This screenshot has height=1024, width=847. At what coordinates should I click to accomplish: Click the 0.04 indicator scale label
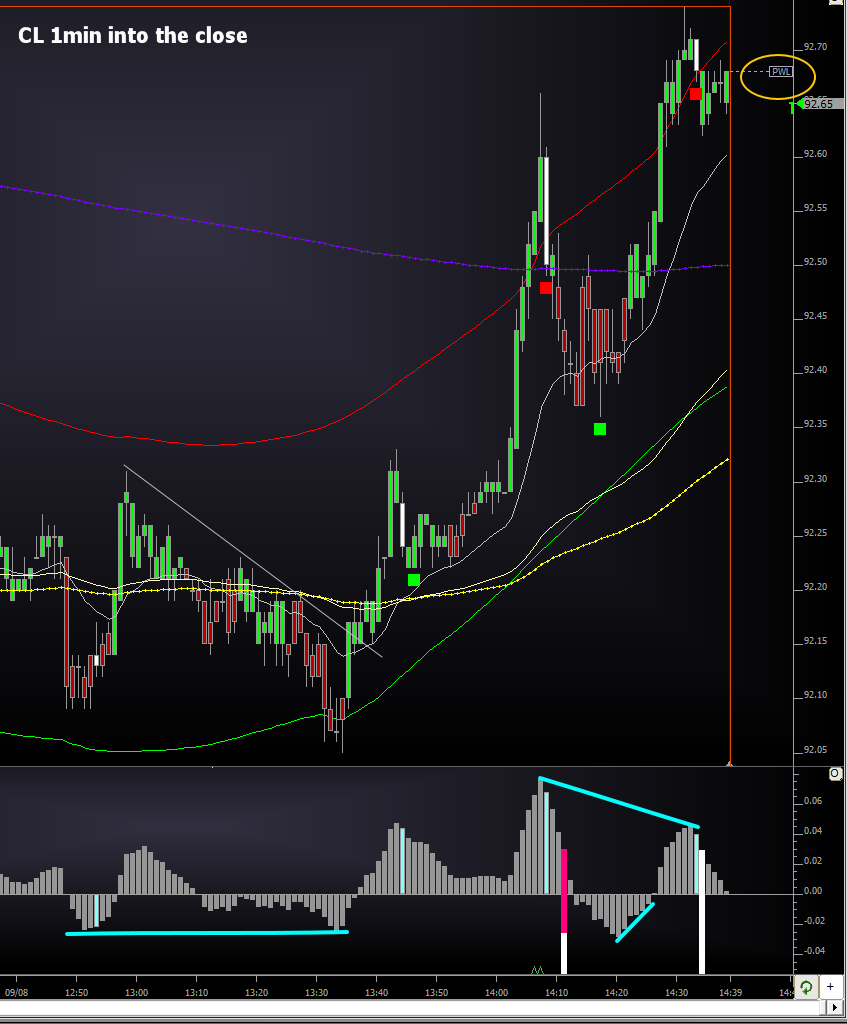(x=813, y=831)
